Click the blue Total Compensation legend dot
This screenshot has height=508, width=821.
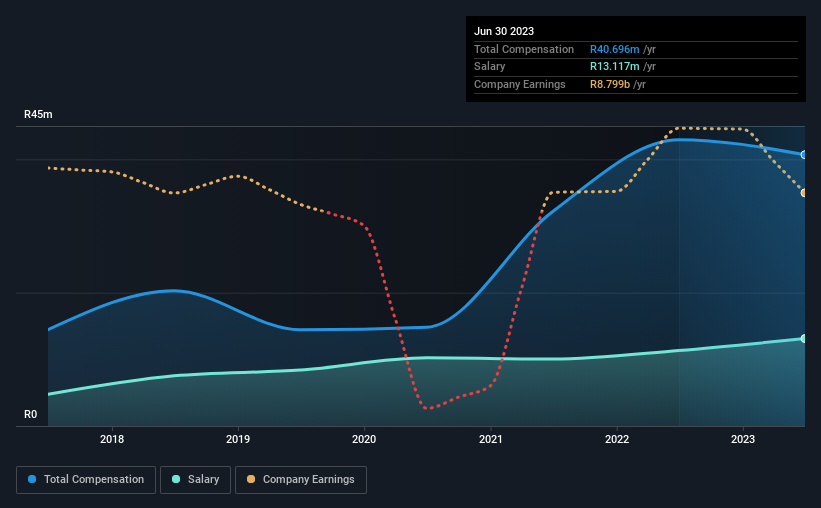[32, 479]
